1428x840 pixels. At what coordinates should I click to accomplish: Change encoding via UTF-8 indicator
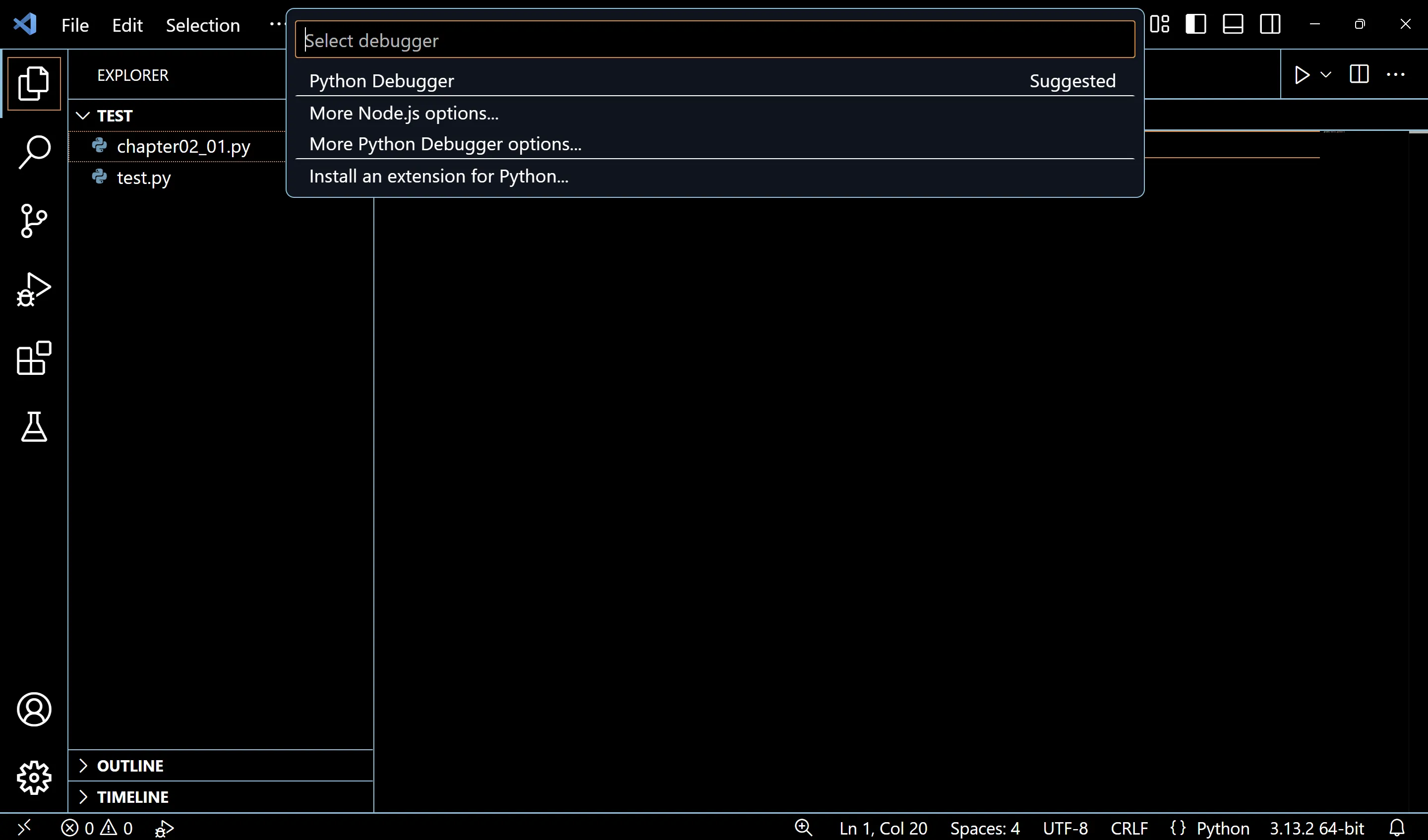pos(1066,828)
